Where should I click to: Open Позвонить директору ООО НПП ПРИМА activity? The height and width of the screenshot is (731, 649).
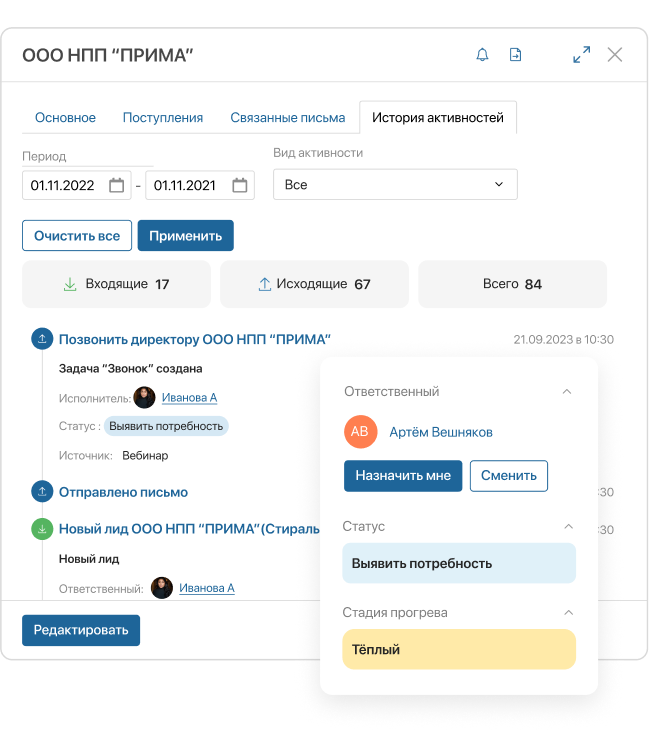click(195, 339)
